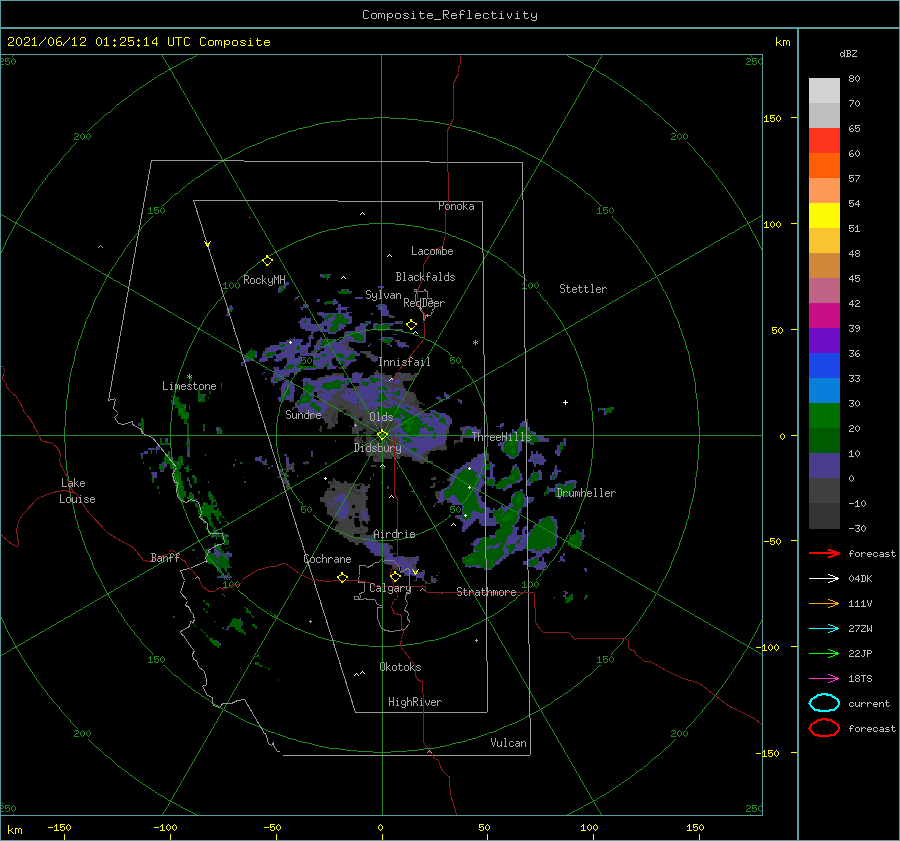Click the Composite_Reflectivity title text
Viewport: 900px width, 841px height.
[449, 15]
